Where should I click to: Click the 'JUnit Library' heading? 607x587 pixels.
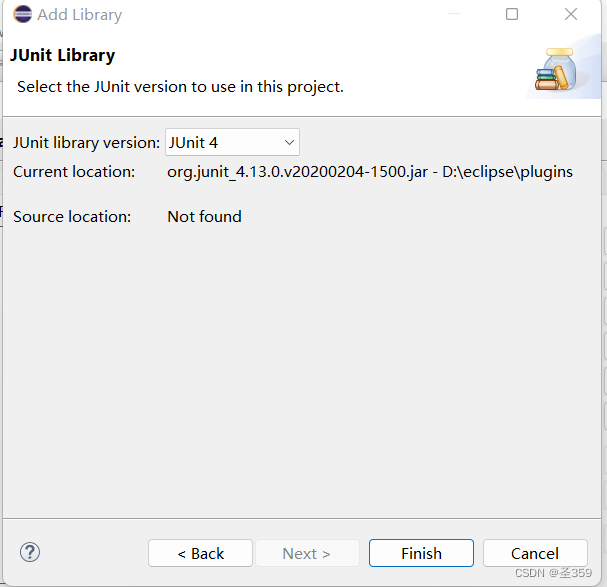(x=62, y=55)
